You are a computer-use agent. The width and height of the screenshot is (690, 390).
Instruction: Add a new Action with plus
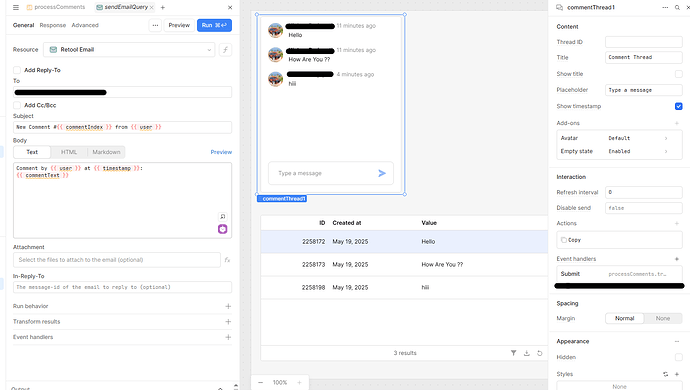[677, 224]
